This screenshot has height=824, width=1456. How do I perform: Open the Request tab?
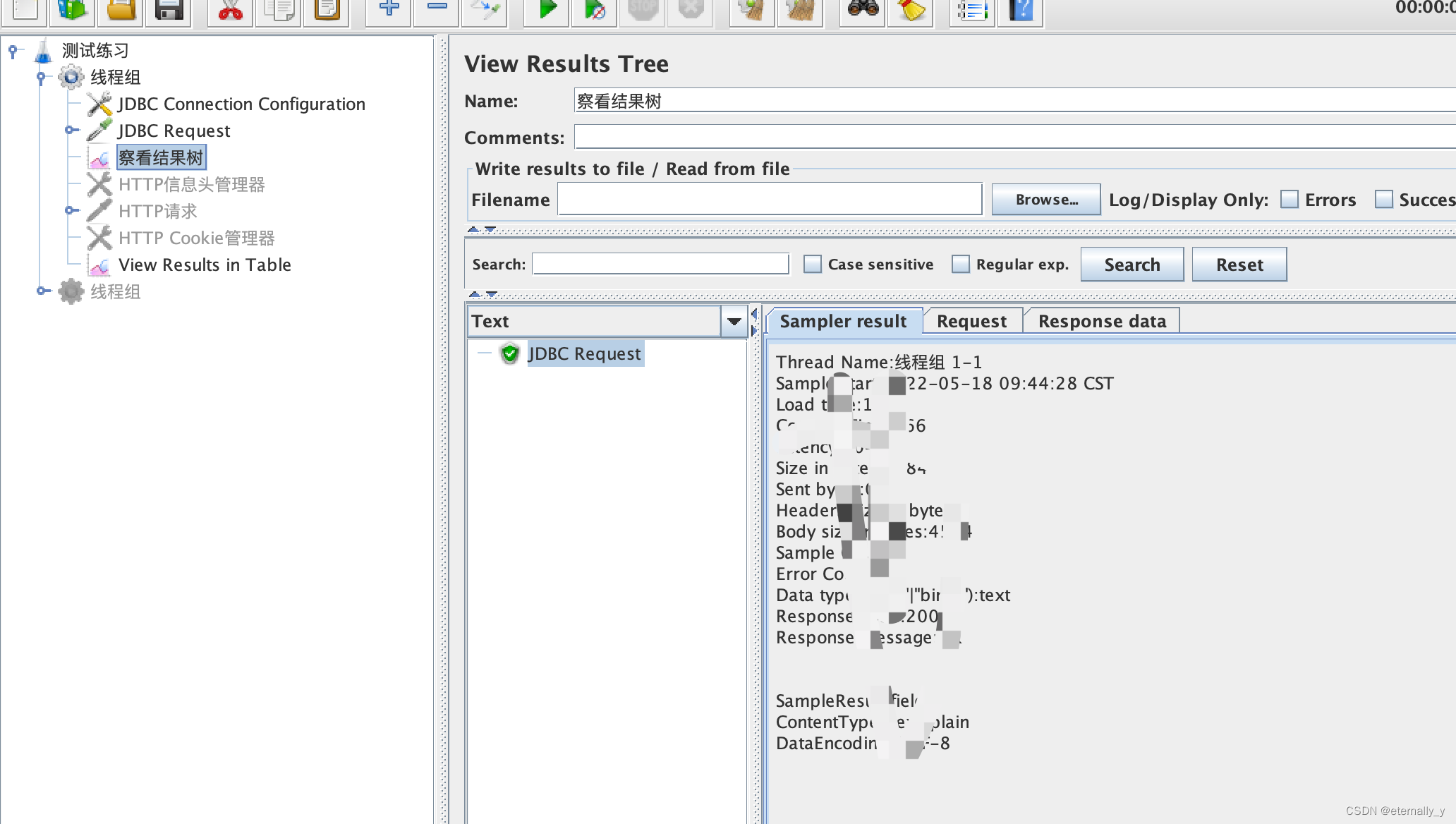972,321
